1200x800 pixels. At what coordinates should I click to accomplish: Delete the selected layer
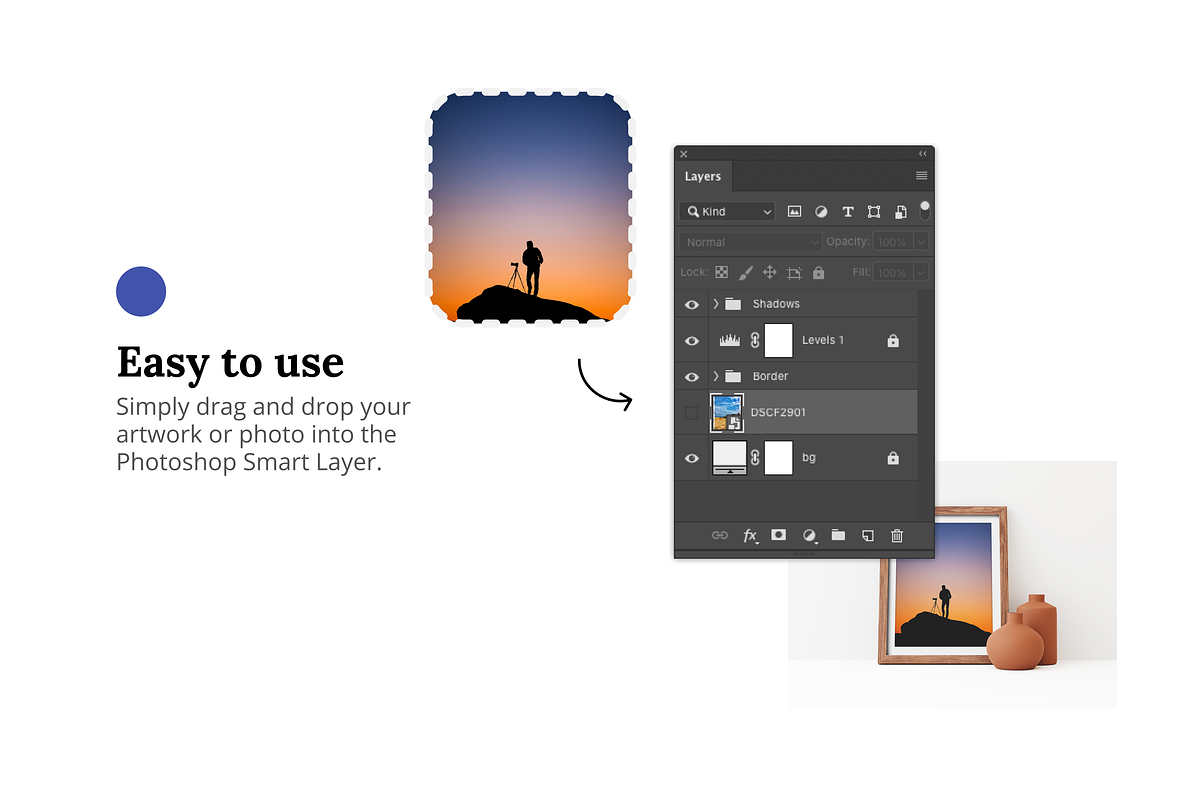click(897, 536)
